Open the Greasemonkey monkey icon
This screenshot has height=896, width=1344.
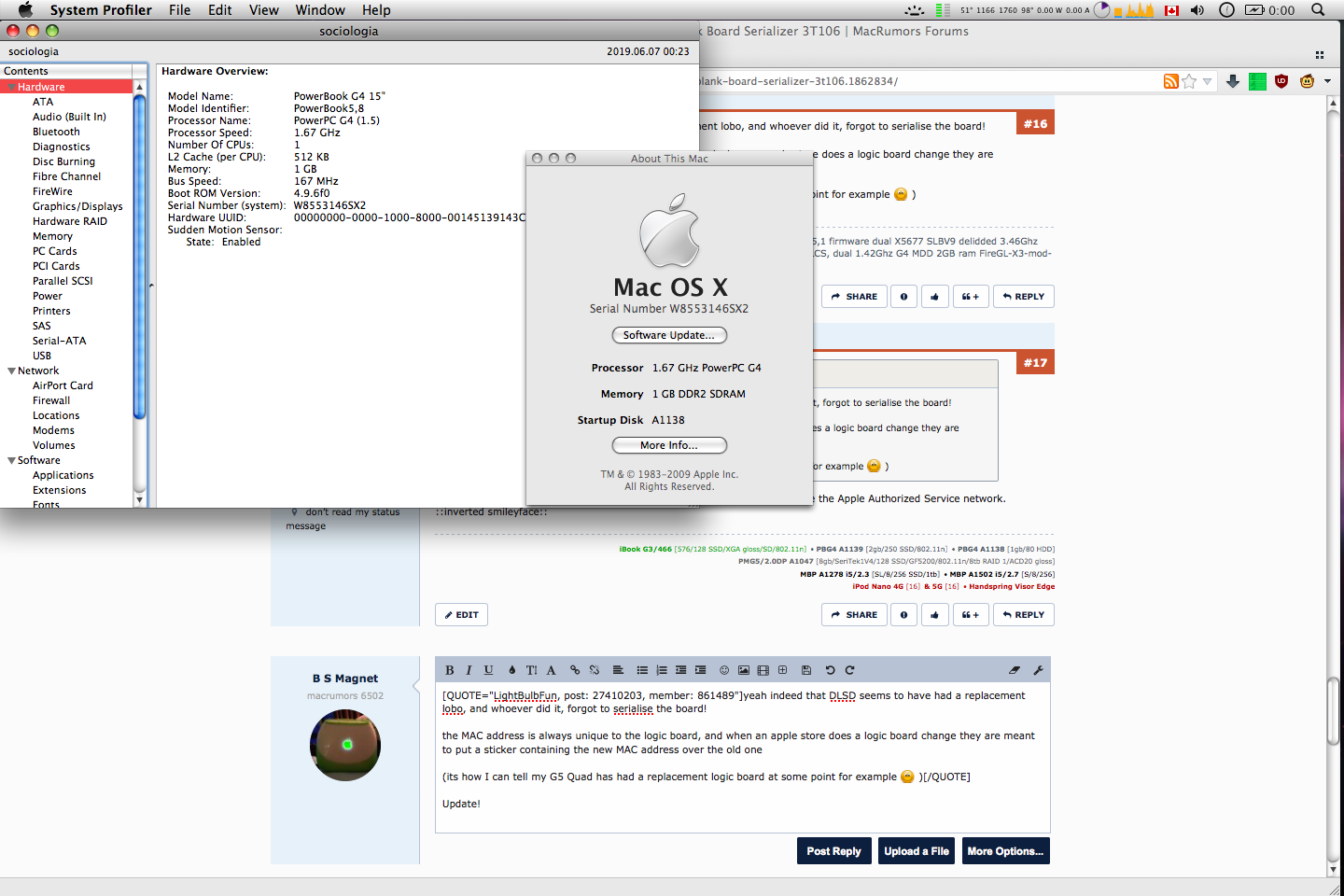tap(1307, 81)
